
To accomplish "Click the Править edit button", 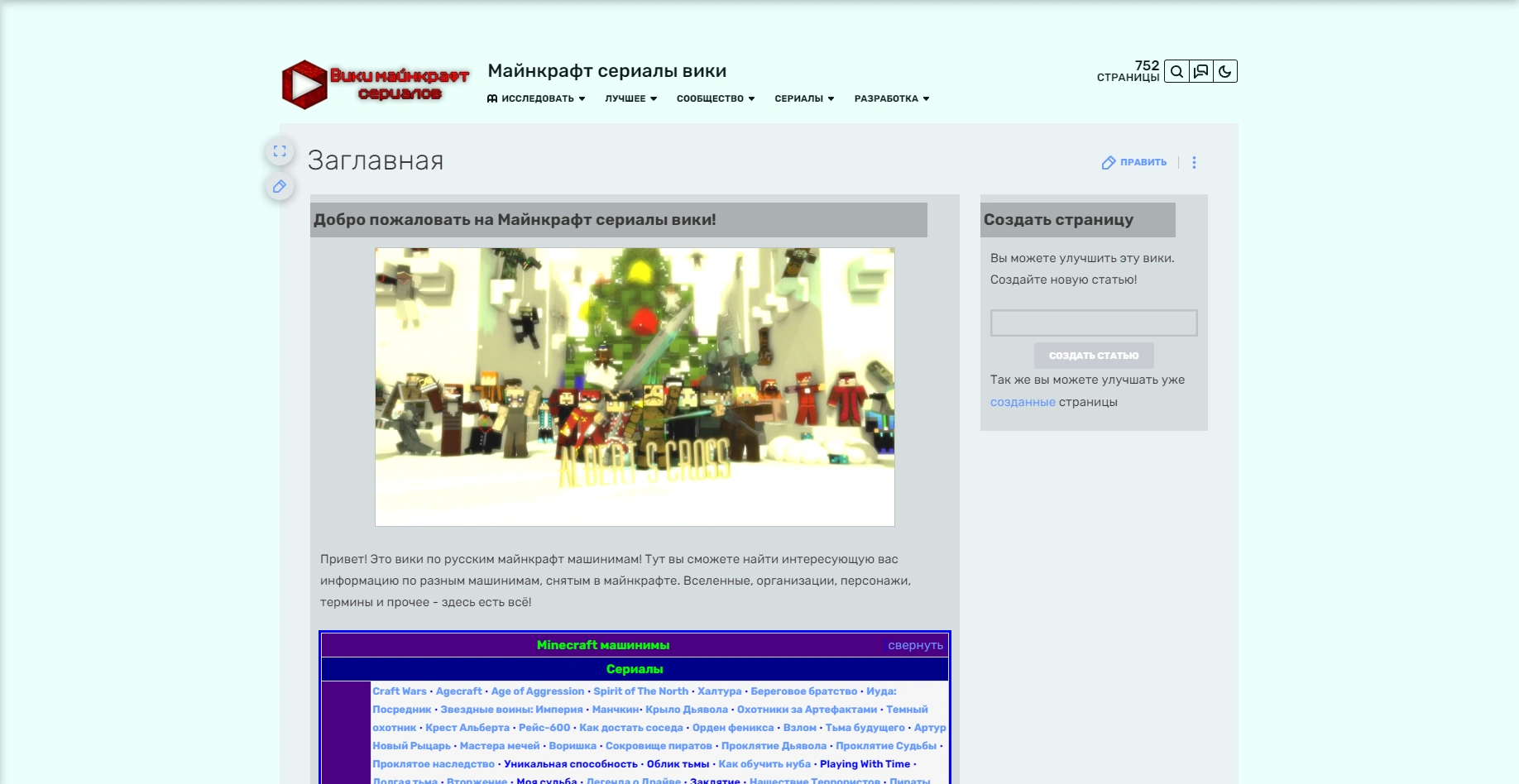I will pyautogui.click(x=1134, y=162).
